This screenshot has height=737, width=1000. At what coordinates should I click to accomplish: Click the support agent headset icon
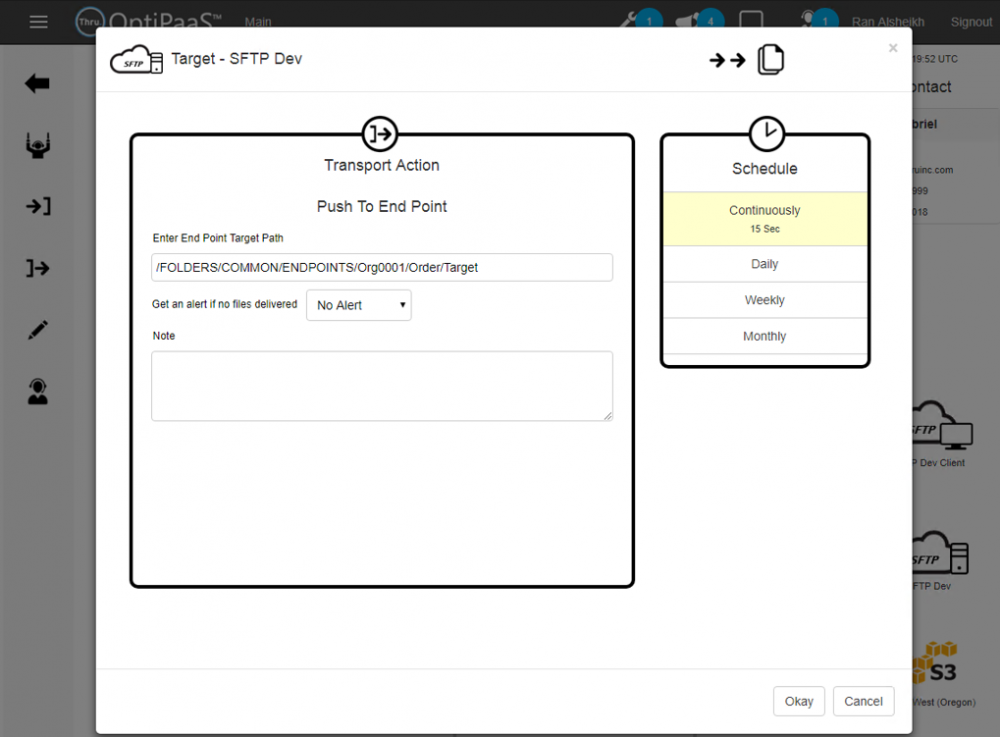tap(38, 391)
